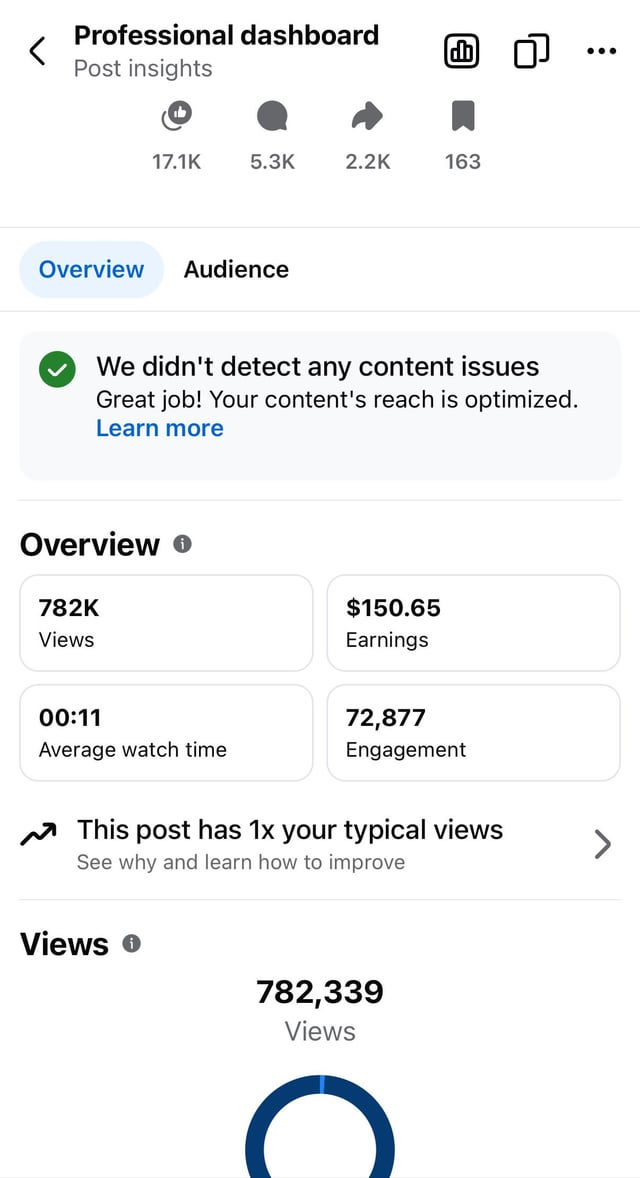The width and height of the screenshot is (640, 1178).
Task: Open the $150.65 Earnings card
Action: pyautogui.click(x=473, y=622)
